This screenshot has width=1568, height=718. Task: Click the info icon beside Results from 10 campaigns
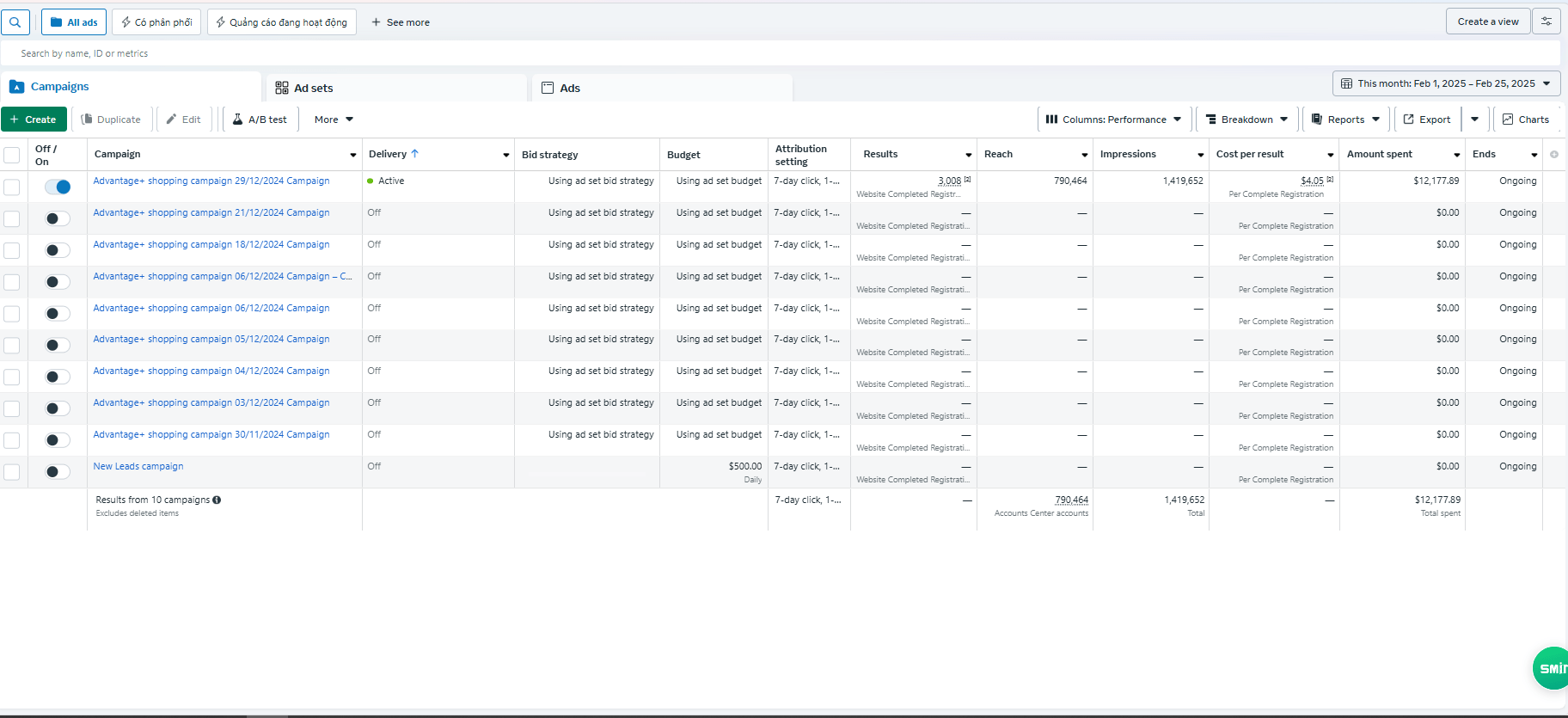(x=217, y=500)
